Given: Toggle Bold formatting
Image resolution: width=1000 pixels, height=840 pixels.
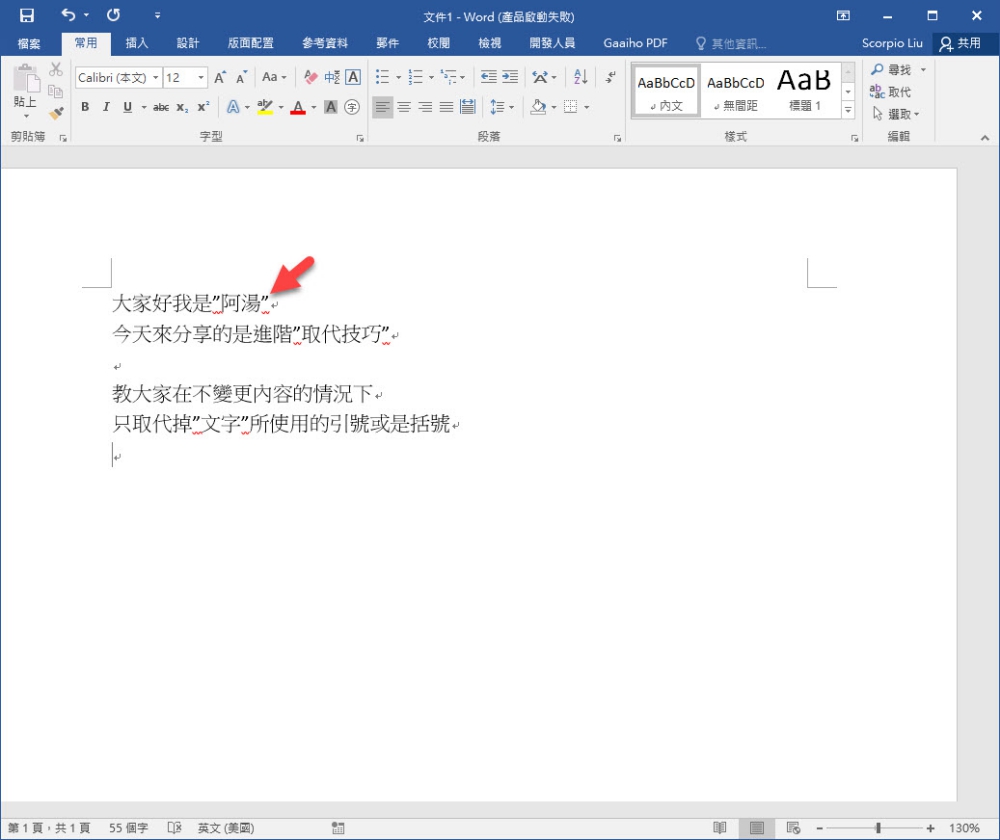Looking at the screenshot, I should click(85, 107).
